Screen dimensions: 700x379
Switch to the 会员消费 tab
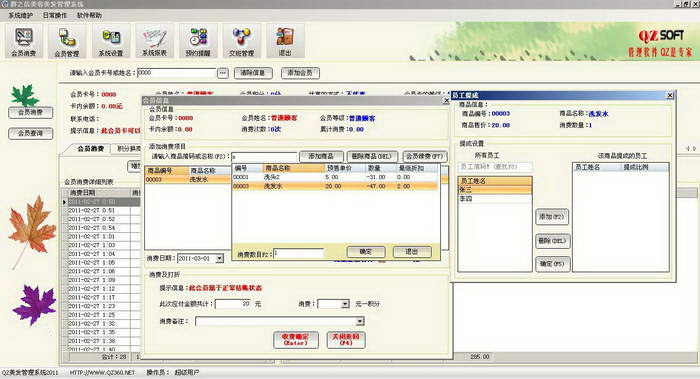91,149
